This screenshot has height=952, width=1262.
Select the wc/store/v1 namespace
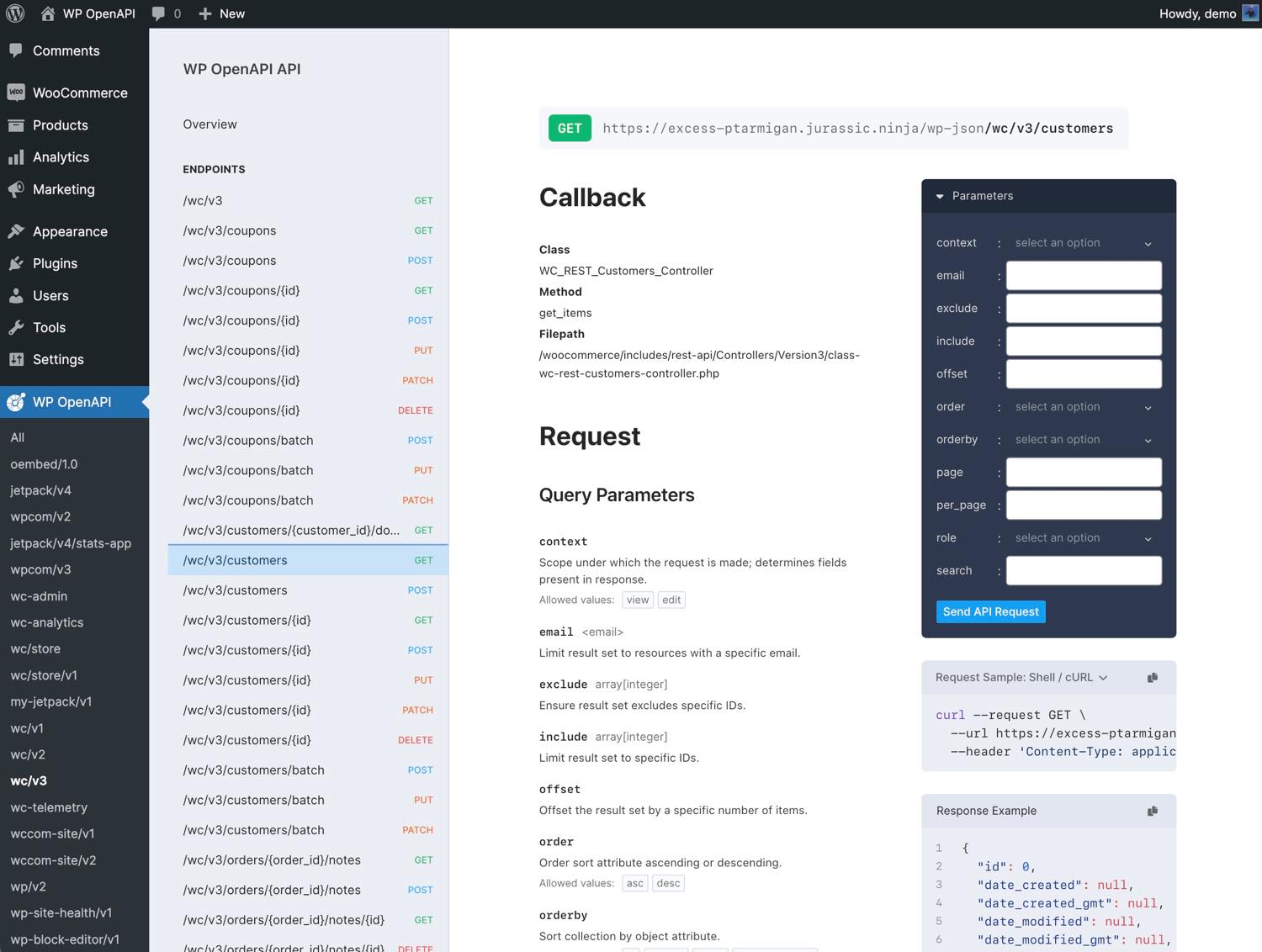coord(44,675)
